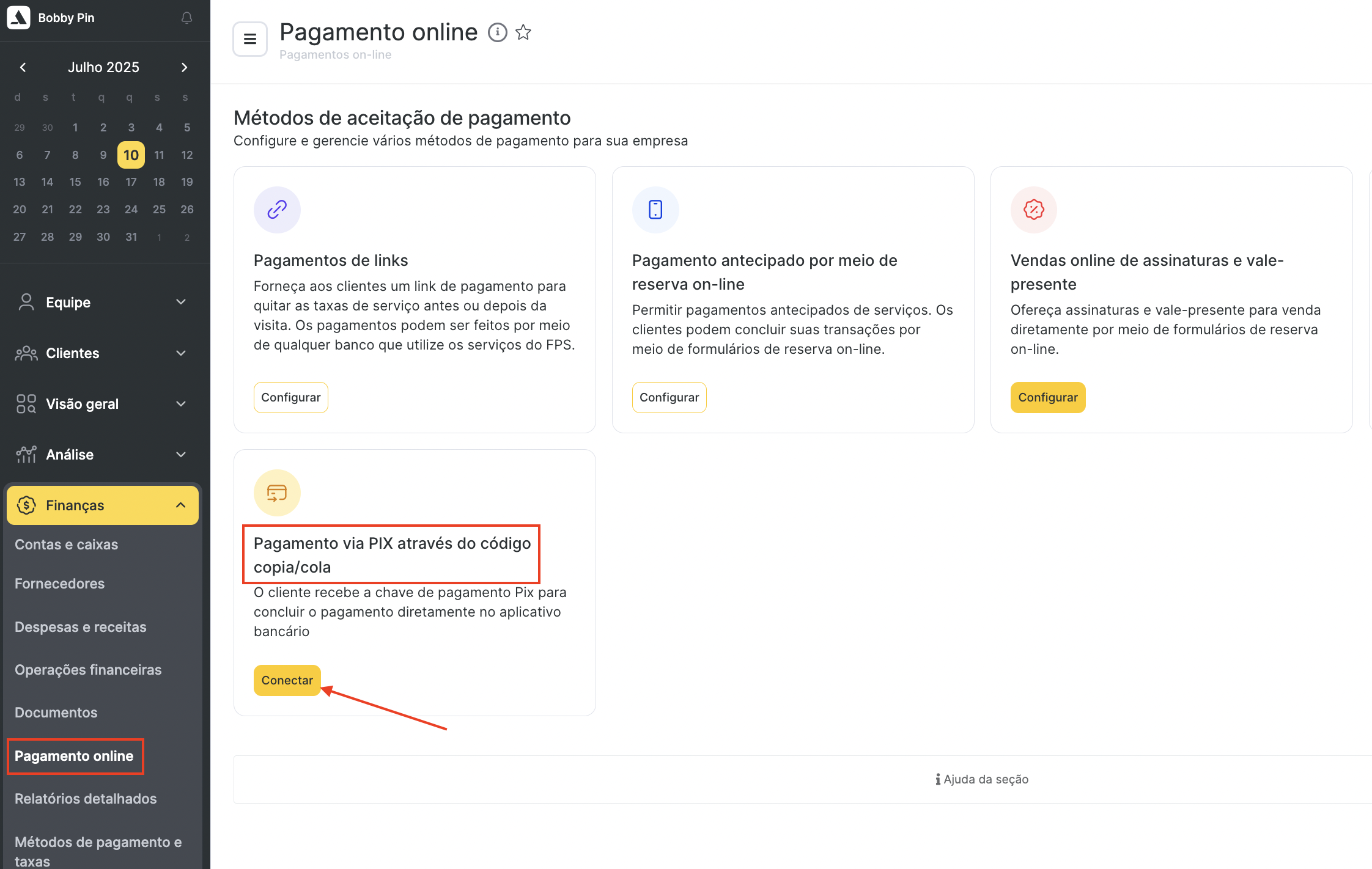This screenshot has height=869, width=1372.
Task: Open Contas e caixas
Action: click(x=67, y=544)
